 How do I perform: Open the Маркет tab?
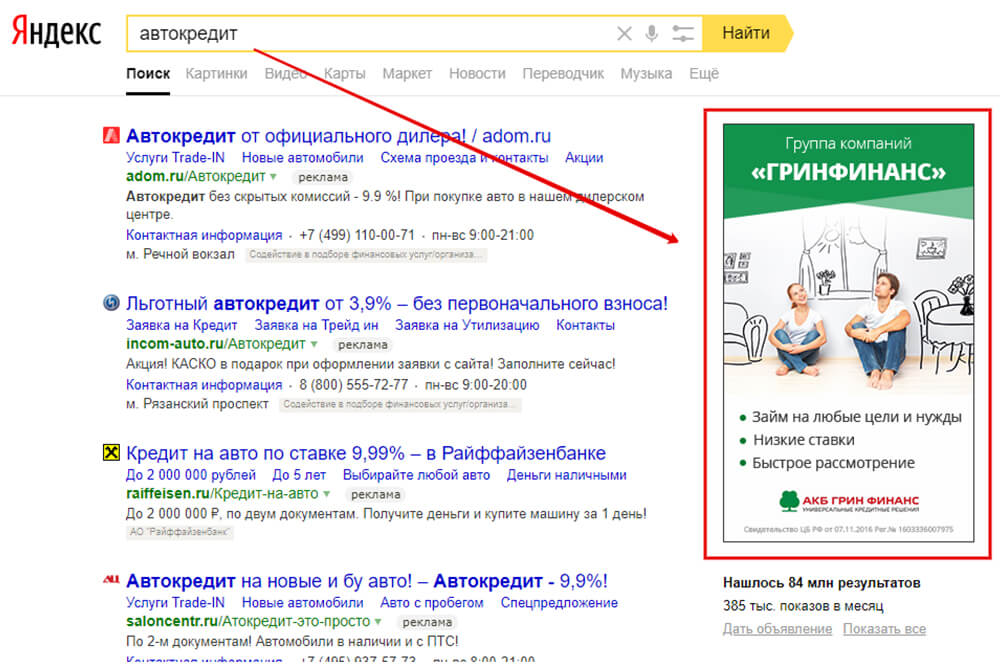pyautogui.click(x=407, y=74)
